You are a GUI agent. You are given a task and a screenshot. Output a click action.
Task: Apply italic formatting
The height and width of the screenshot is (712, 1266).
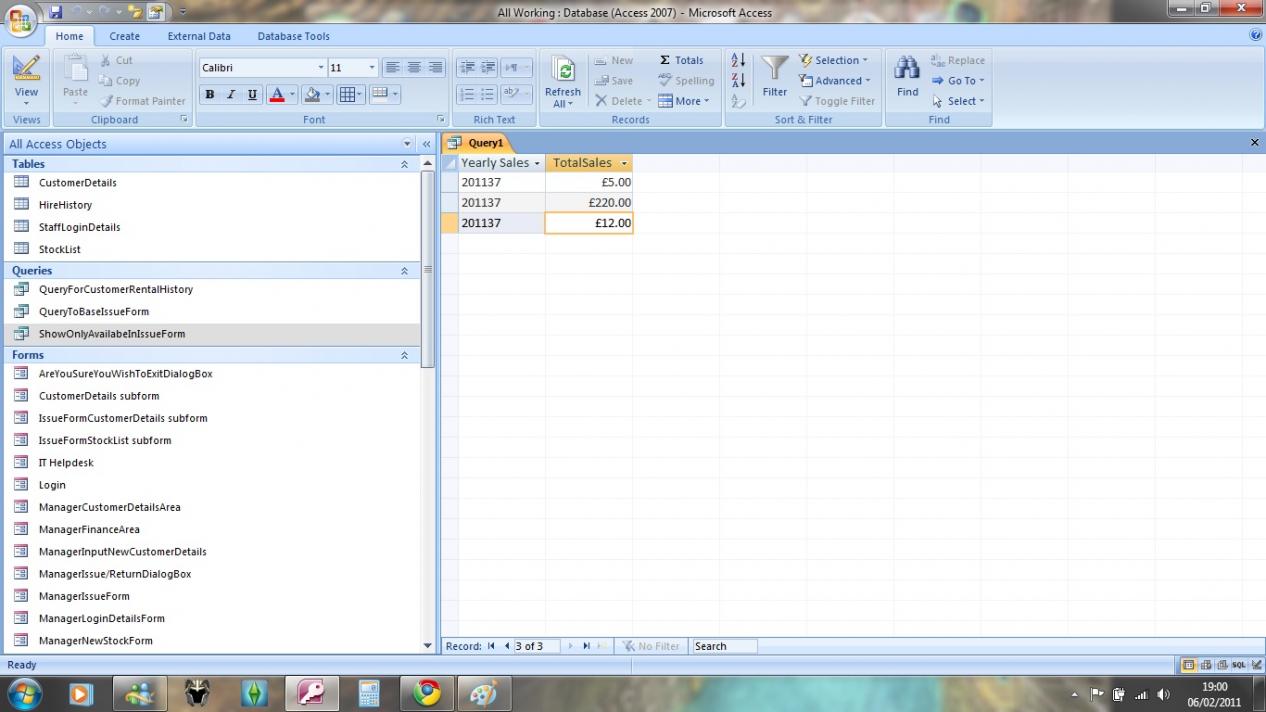click(x=230, y=95)
